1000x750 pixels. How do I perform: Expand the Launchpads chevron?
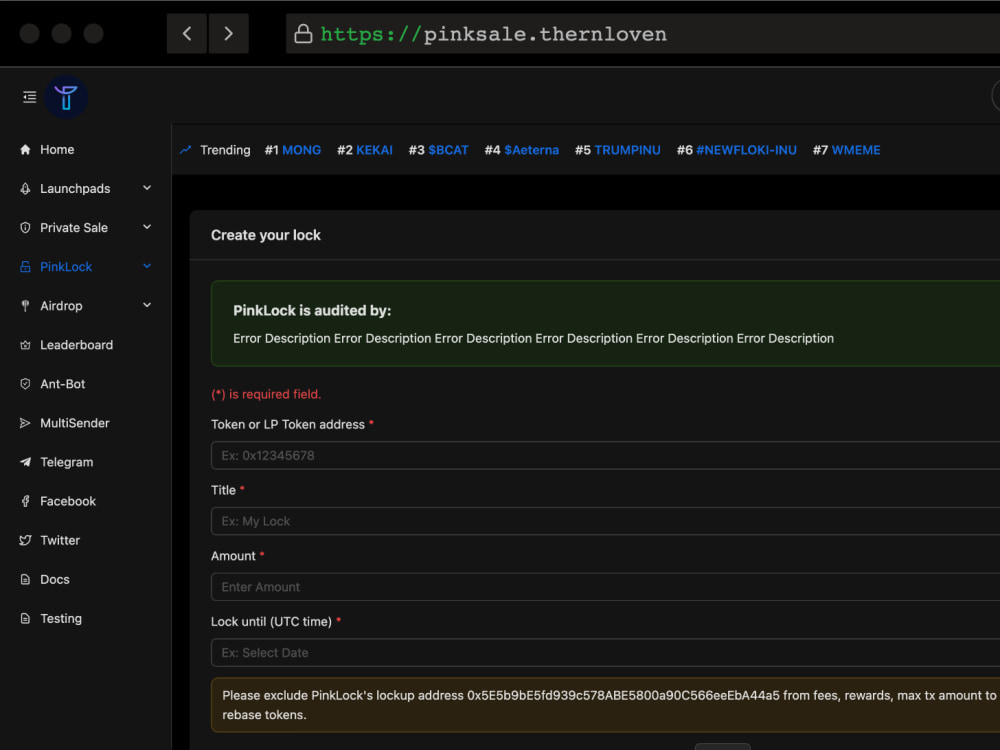click(x=147, y=188)
